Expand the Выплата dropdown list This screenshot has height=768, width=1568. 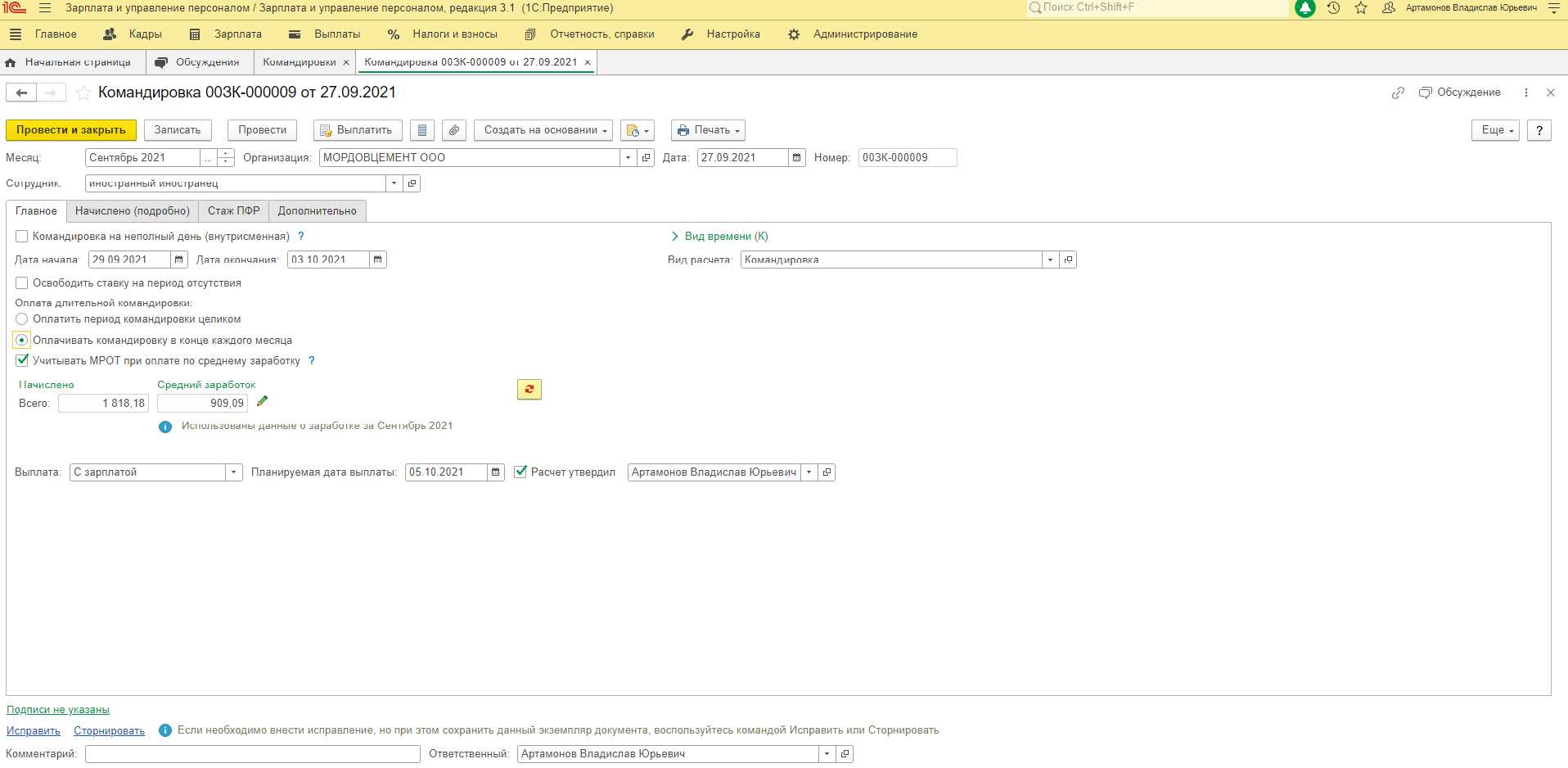coord(234,472)
